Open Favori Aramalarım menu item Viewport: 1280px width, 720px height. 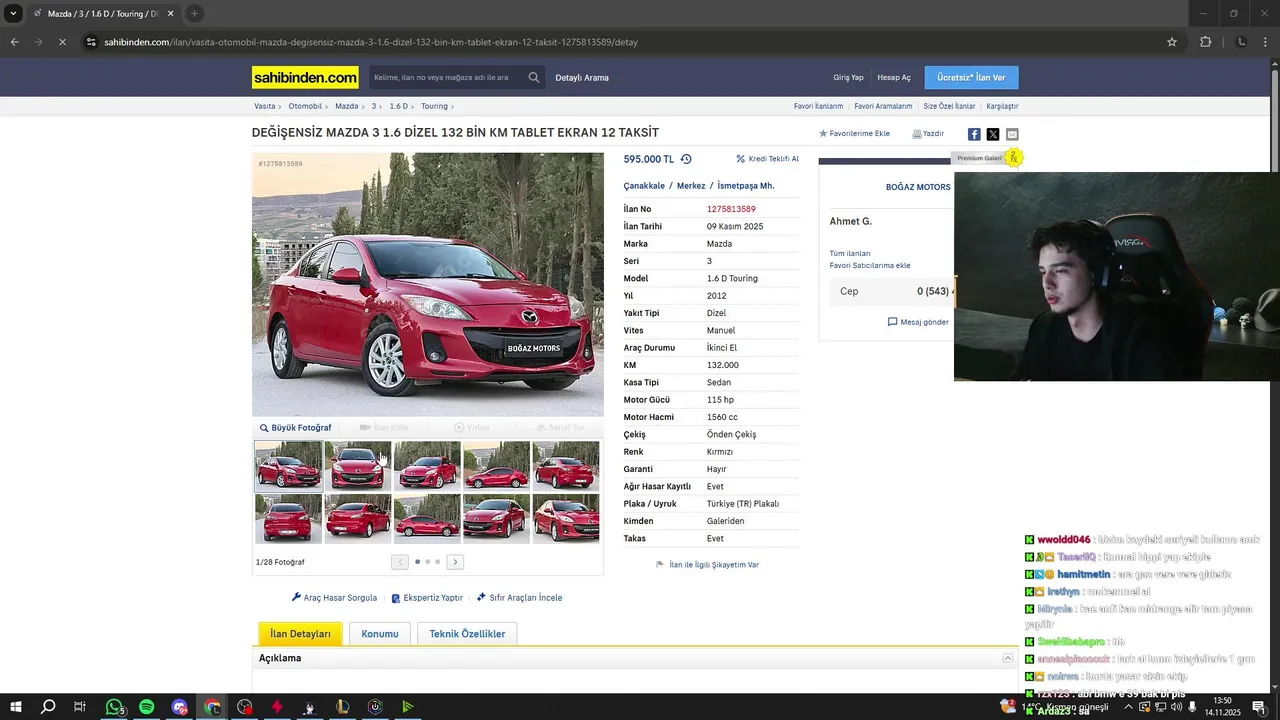[883, 106]
